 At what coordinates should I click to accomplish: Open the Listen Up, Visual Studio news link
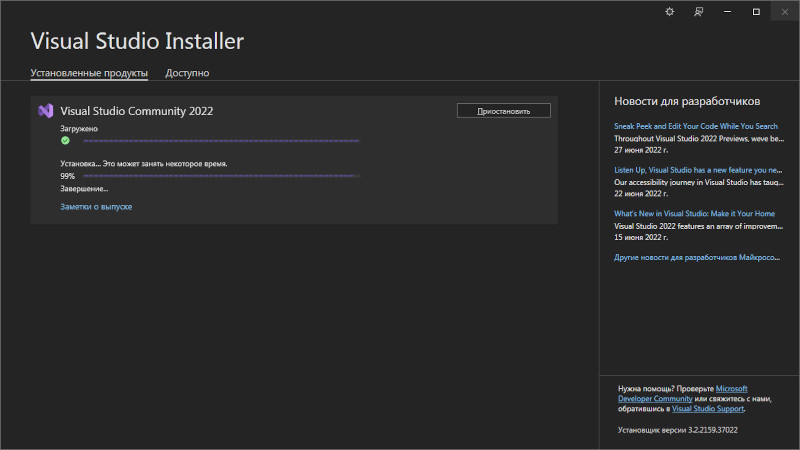coord(697,170)
